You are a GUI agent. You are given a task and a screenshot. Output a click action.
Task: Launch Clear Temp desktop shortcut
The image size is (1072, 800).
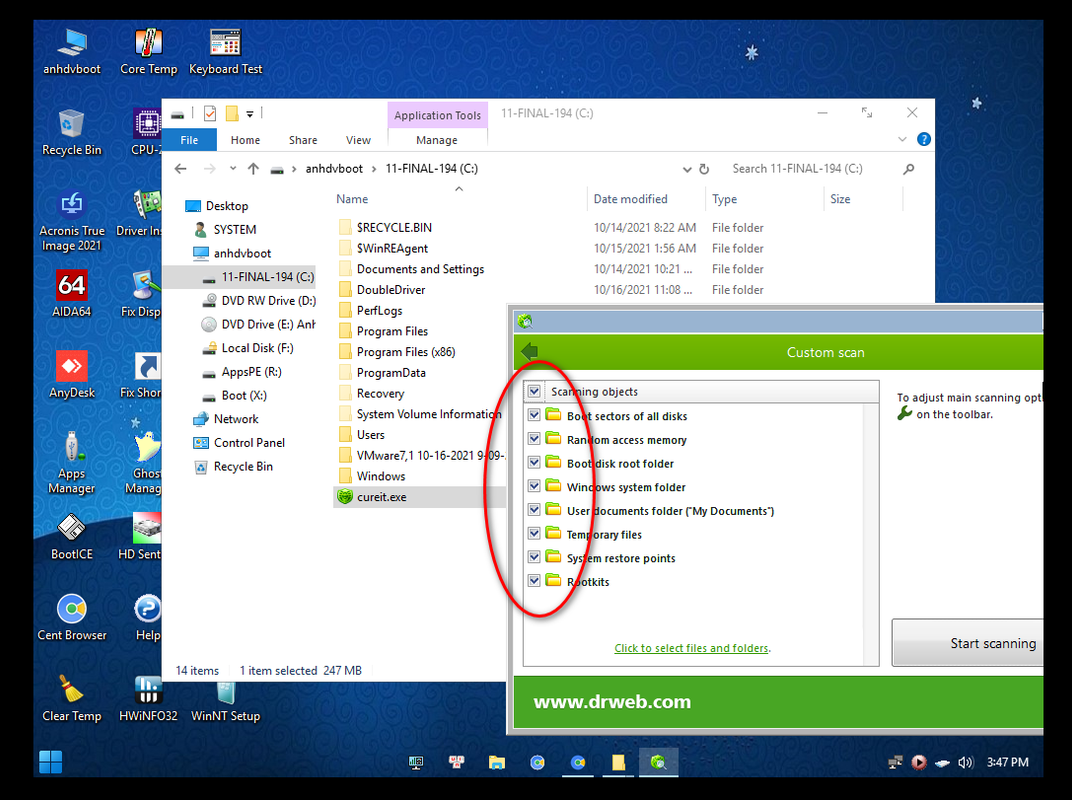(72, 698)
